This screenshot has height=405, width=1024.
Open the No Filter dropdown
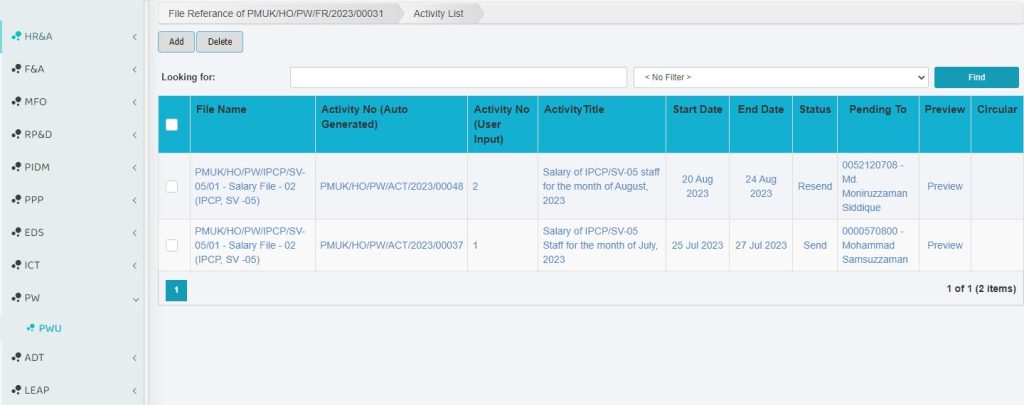[780, 77]
